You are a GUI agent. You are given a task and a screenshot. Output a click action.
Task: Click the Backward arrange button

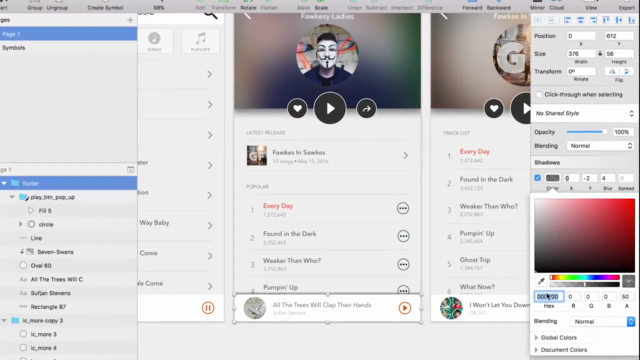click(x=498, y=6)
